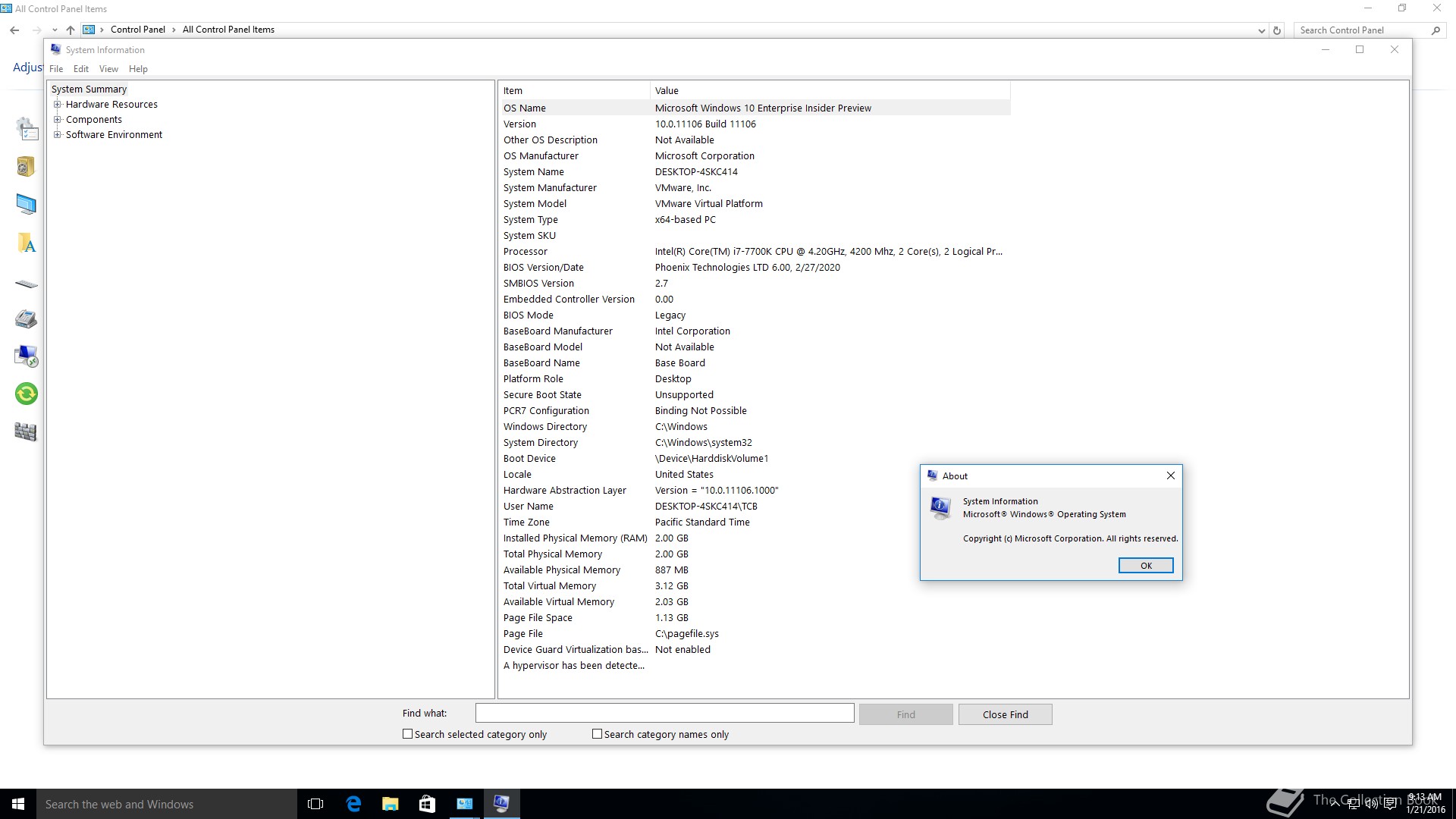Click the System Information title bar icon

55,49
